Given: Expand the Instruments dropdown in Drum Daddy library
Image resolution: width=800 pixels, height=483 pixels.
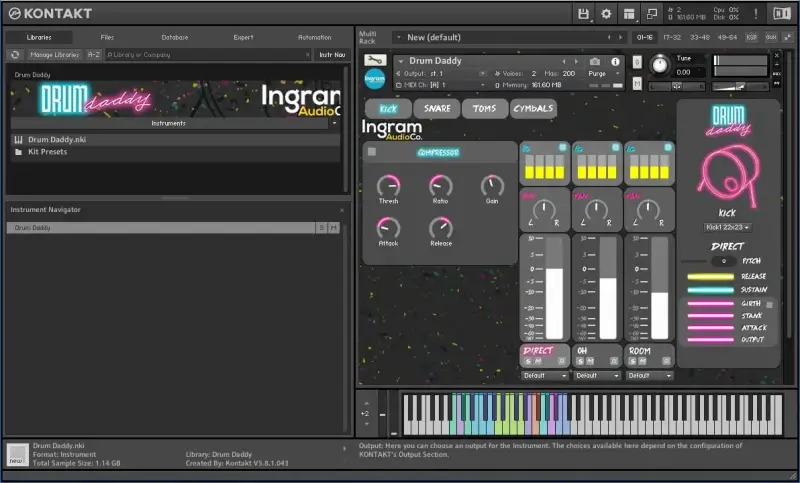Looking at the screenshot, I should (335, 123).
